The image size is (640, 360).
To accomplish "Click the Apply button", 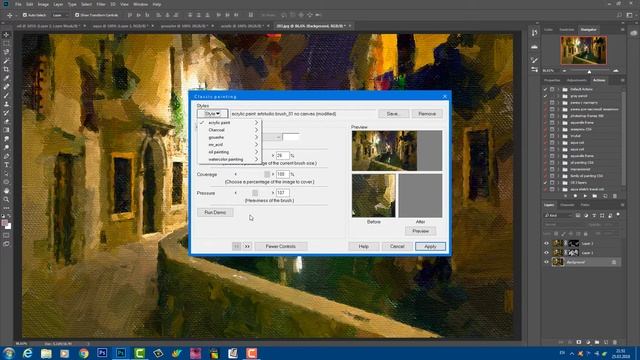I will pos(430,247).
